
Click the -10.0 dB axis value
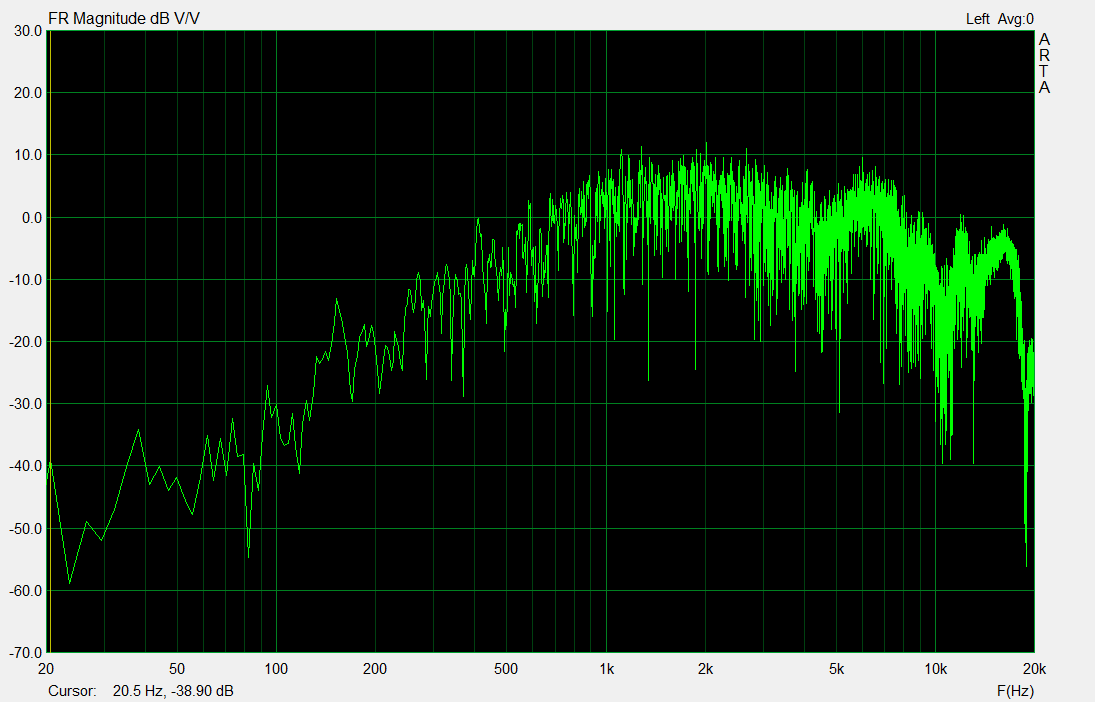point(26,279)
